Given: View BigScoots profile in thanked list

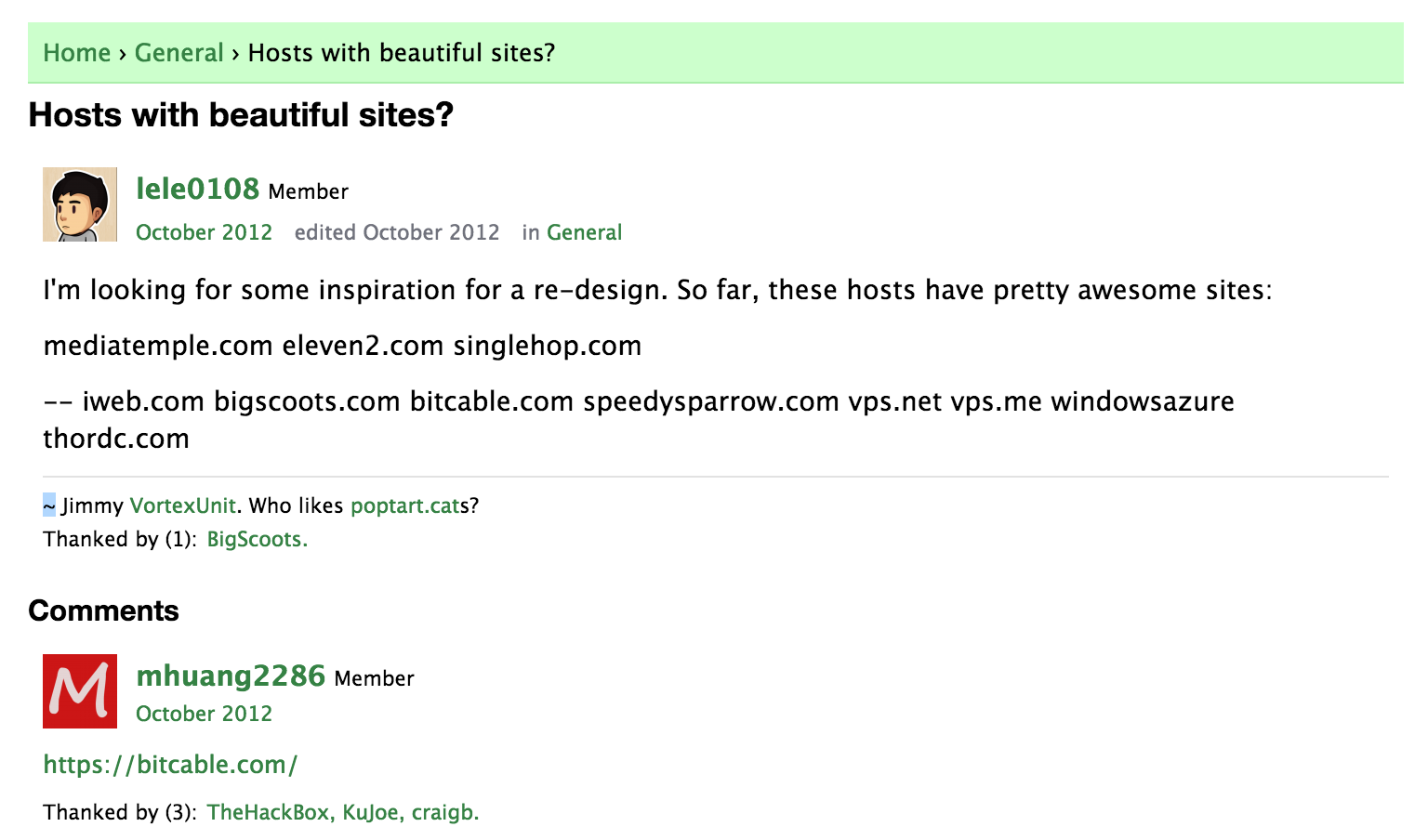Looking at the screenshot, I should pos(256,539).
